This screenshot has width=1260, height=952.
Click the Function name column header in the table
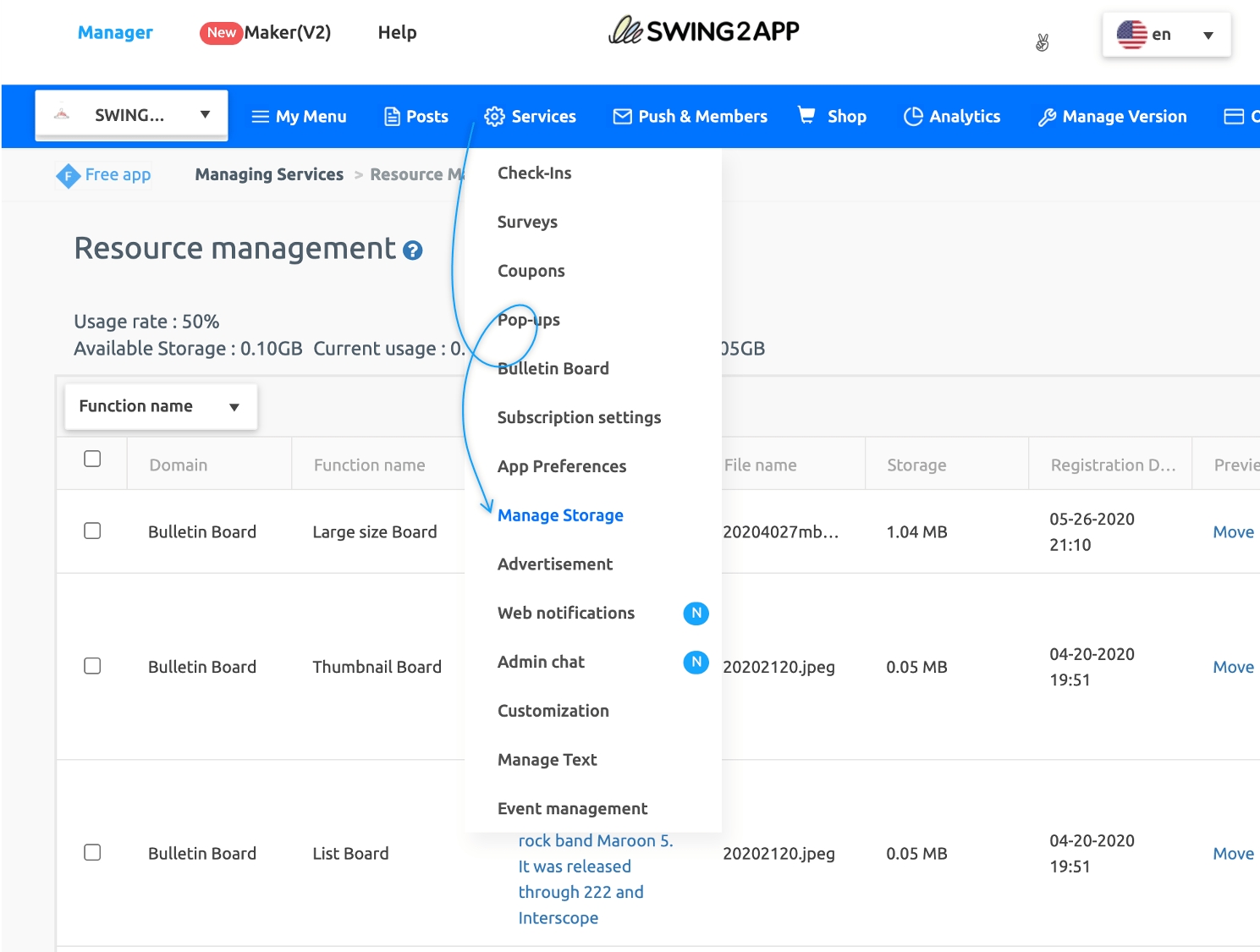(370, 465)
